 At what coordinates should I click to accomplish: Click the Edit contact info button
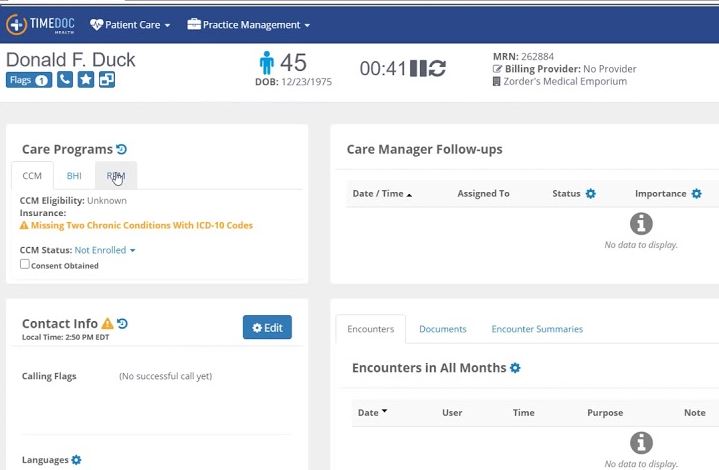pyautogui.click(x=267, y=327)
